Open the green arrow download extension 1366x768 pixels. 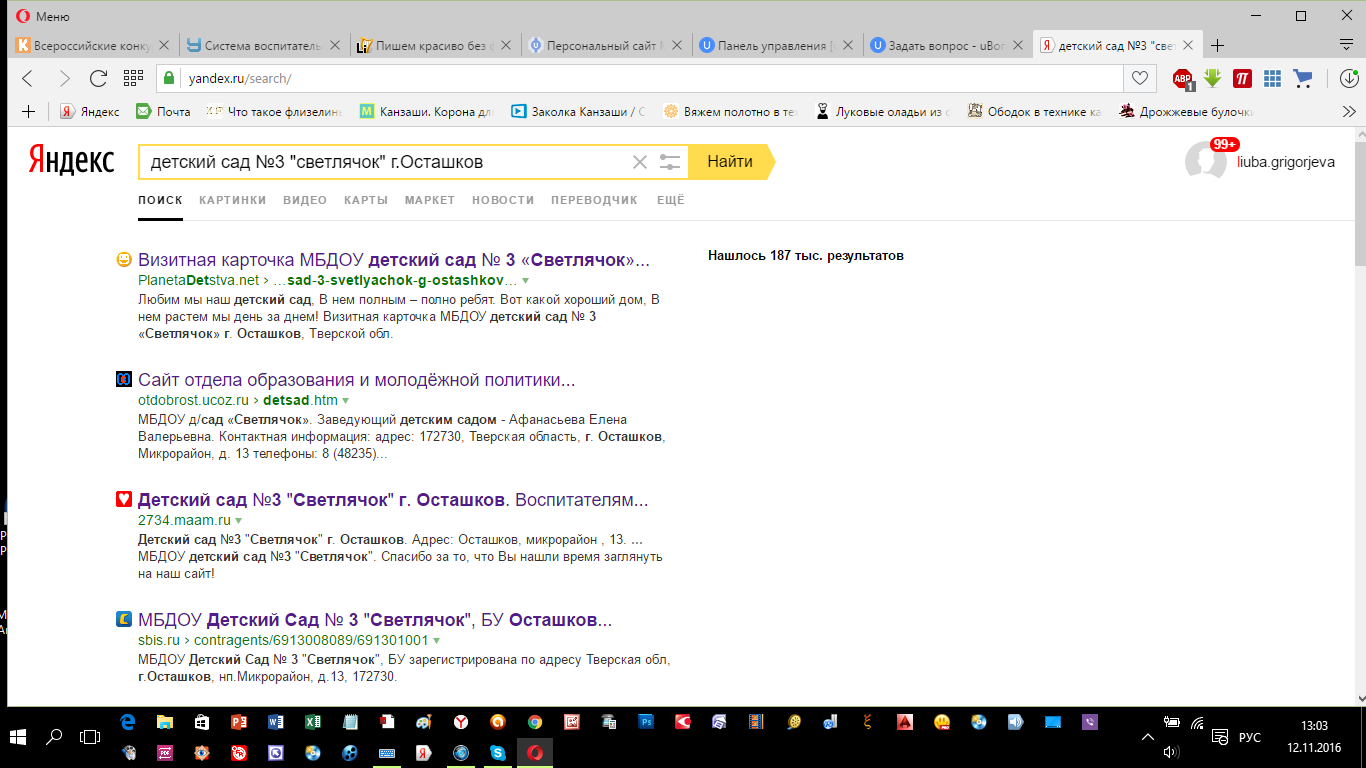[1213, 78]
